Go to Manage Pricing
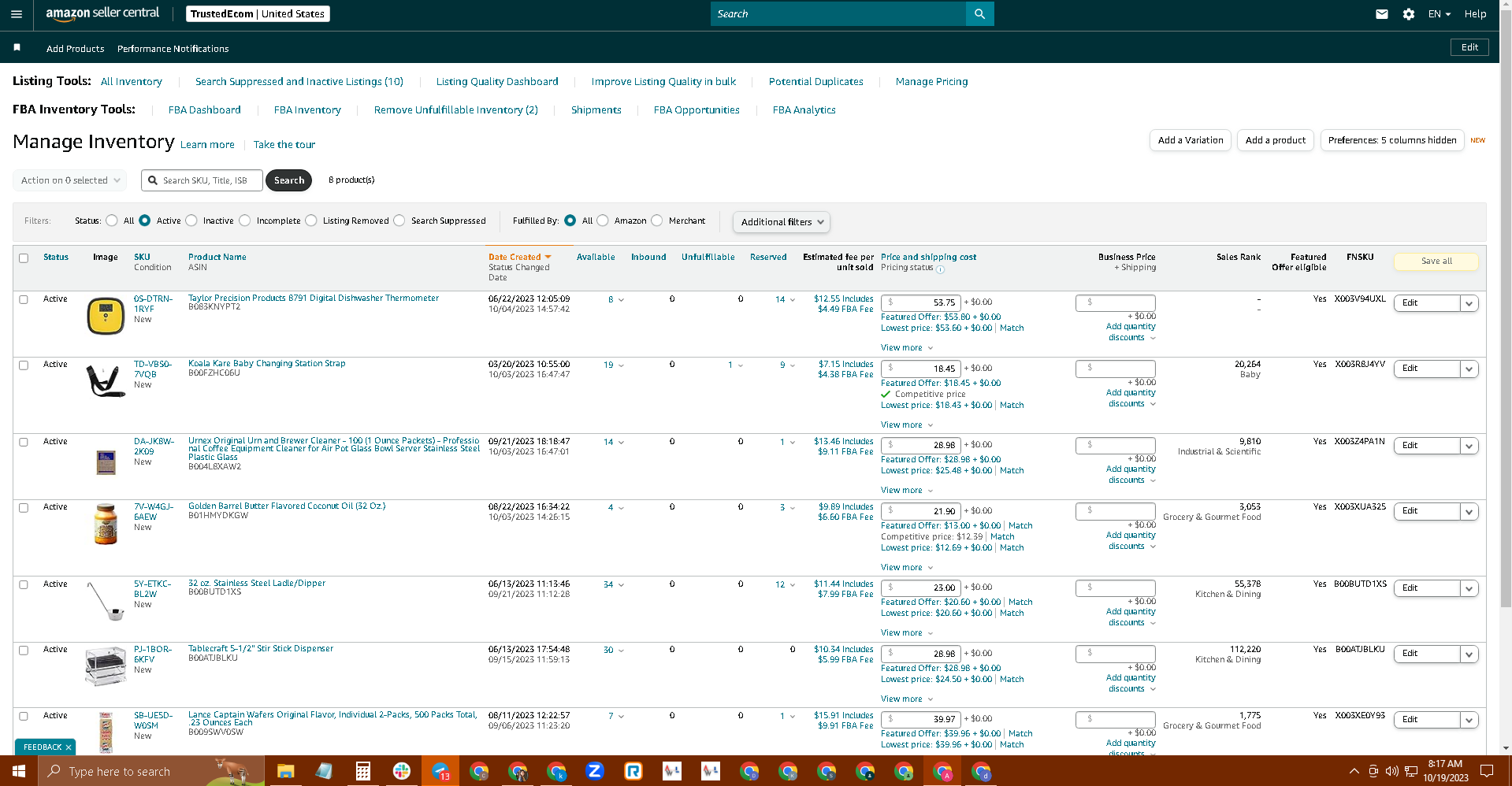 coord(931,81)
